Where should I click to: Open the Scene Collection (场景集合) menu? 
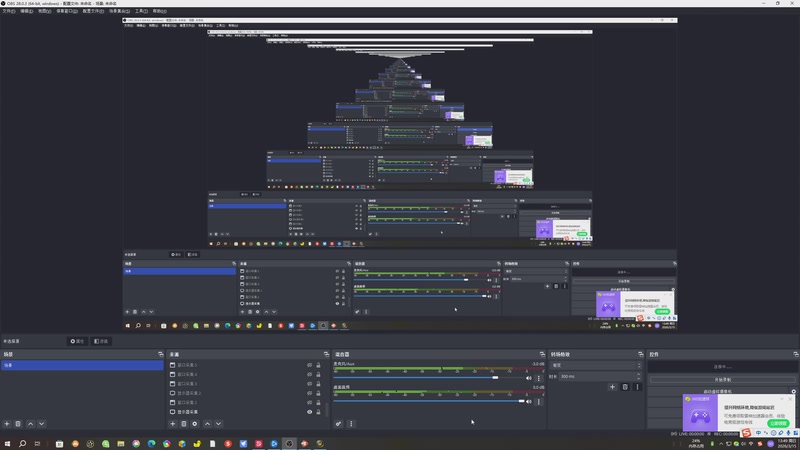[x=119, y=11]
